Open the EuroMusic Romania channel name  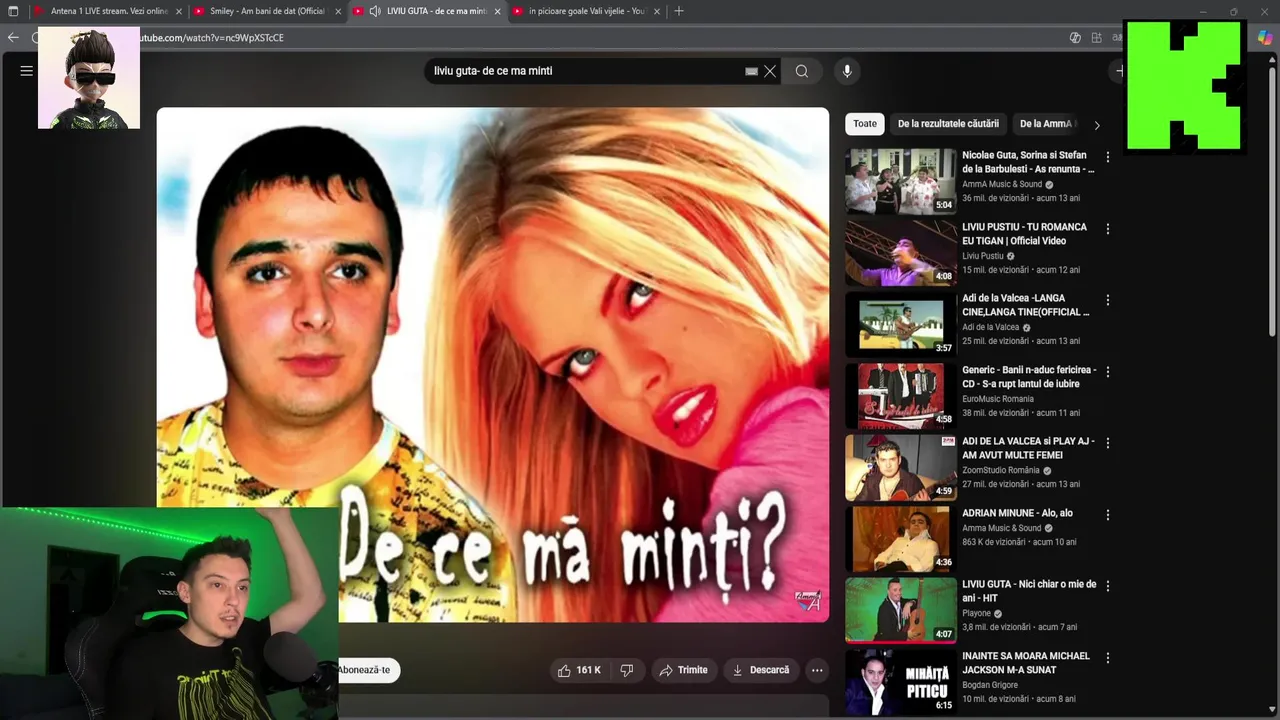pyautogui.click(x=998, y=399)
